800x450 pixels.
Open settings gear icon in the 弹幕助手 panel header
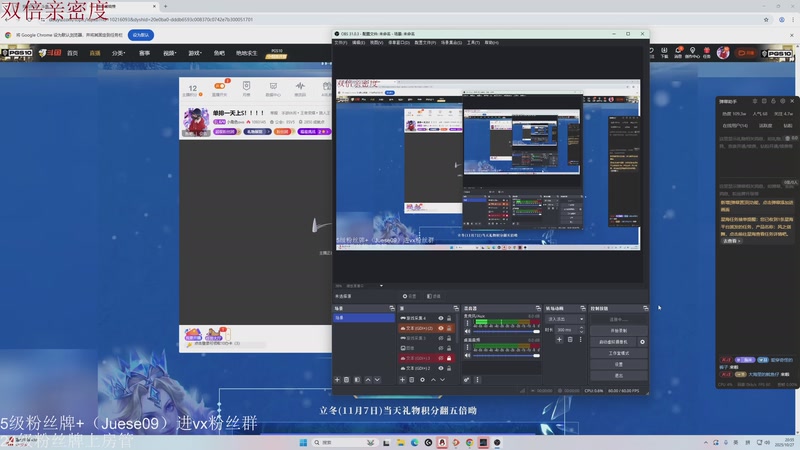click(783, 101)
